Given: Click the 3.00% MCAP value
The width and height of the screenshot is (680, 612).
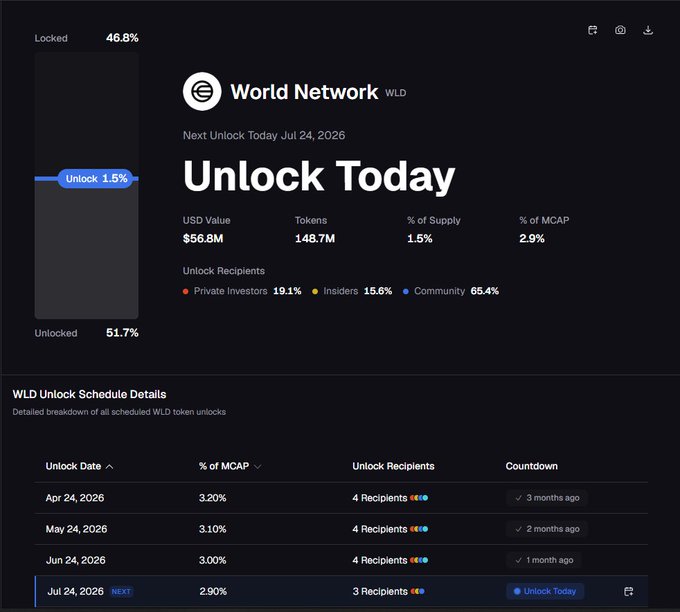Looking at the screenshot, I should click(212, 560).
